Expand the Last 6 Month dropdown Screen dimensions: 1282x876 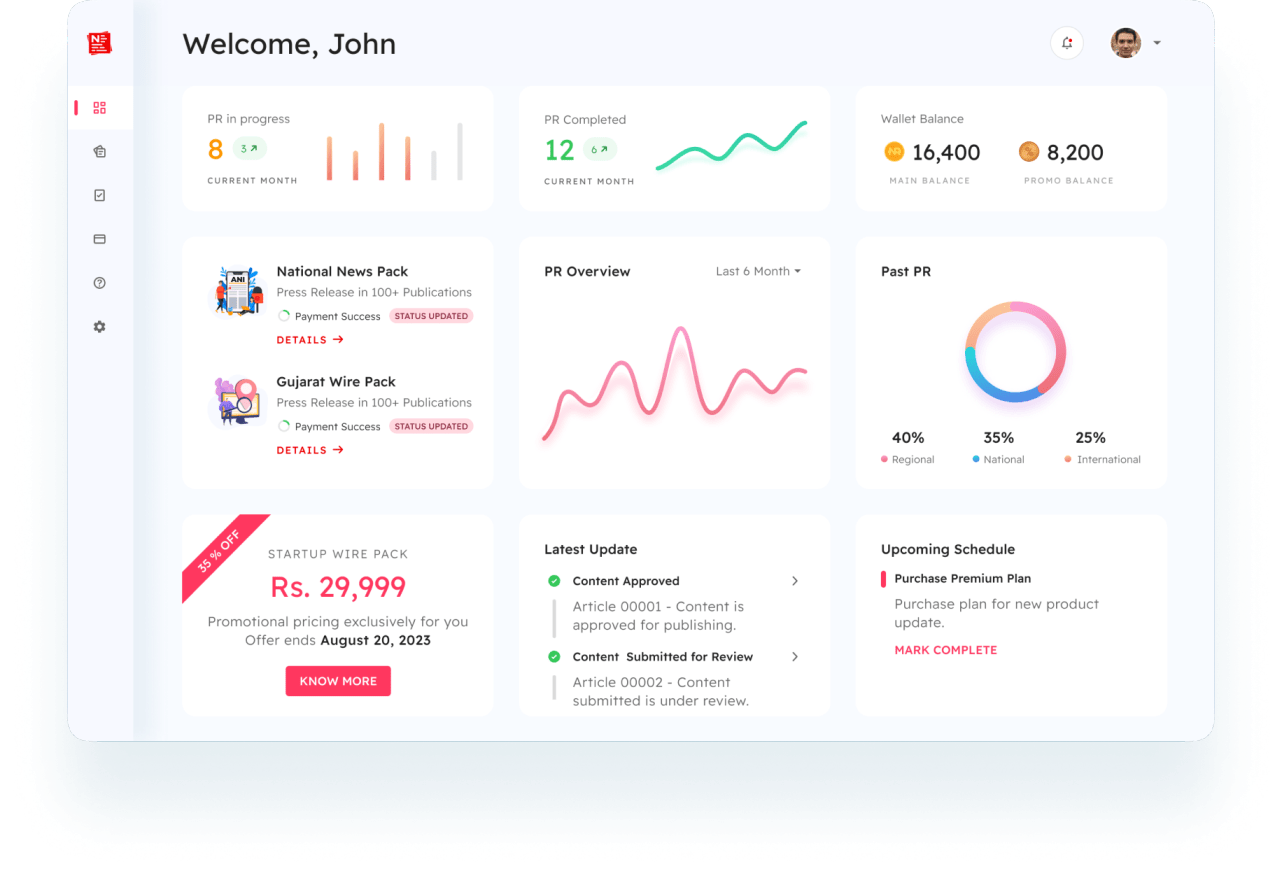pos(758,271)
